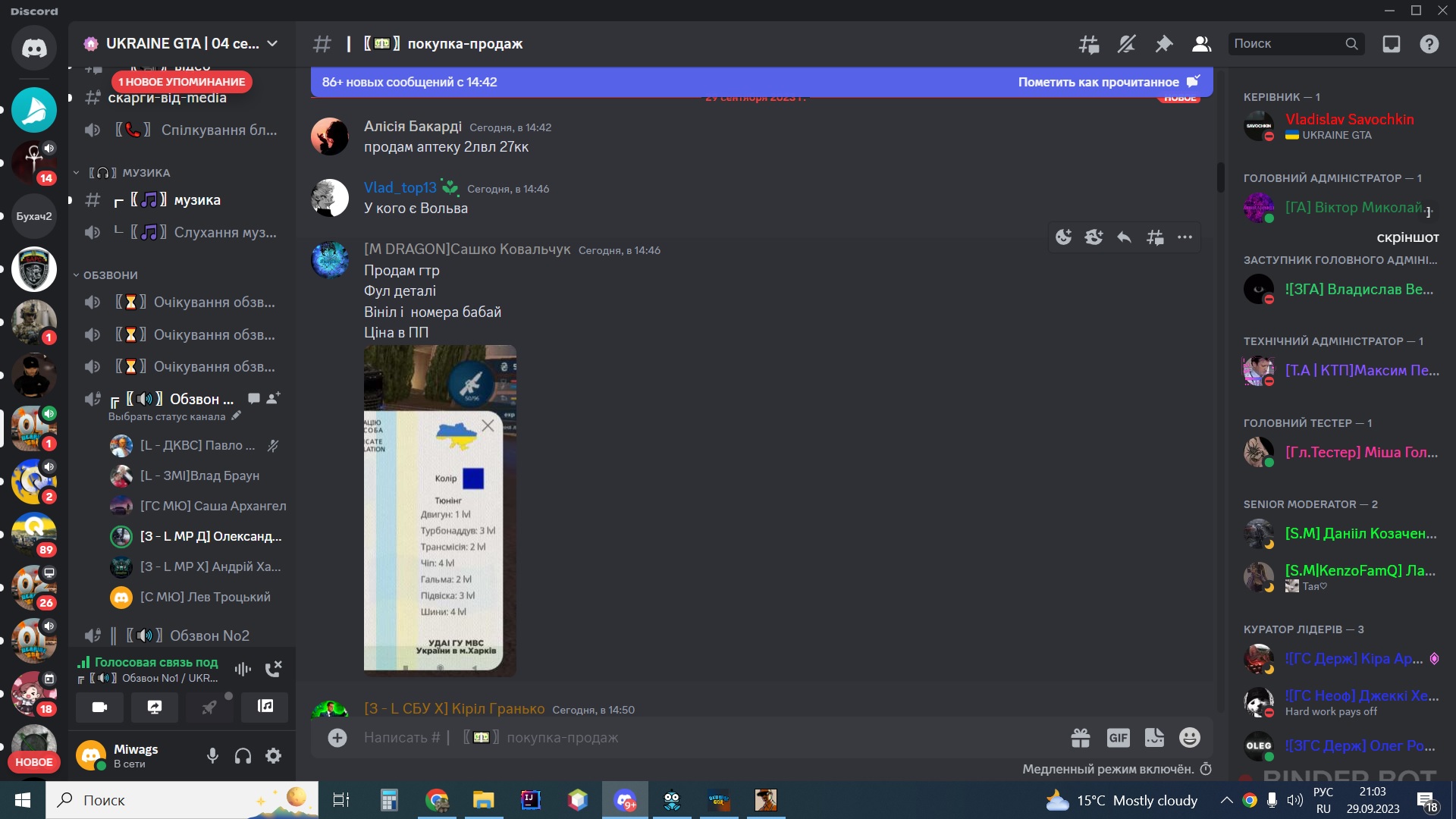Open the GIF picker
Screen dimensions: 1456x819
point(1118,737)
